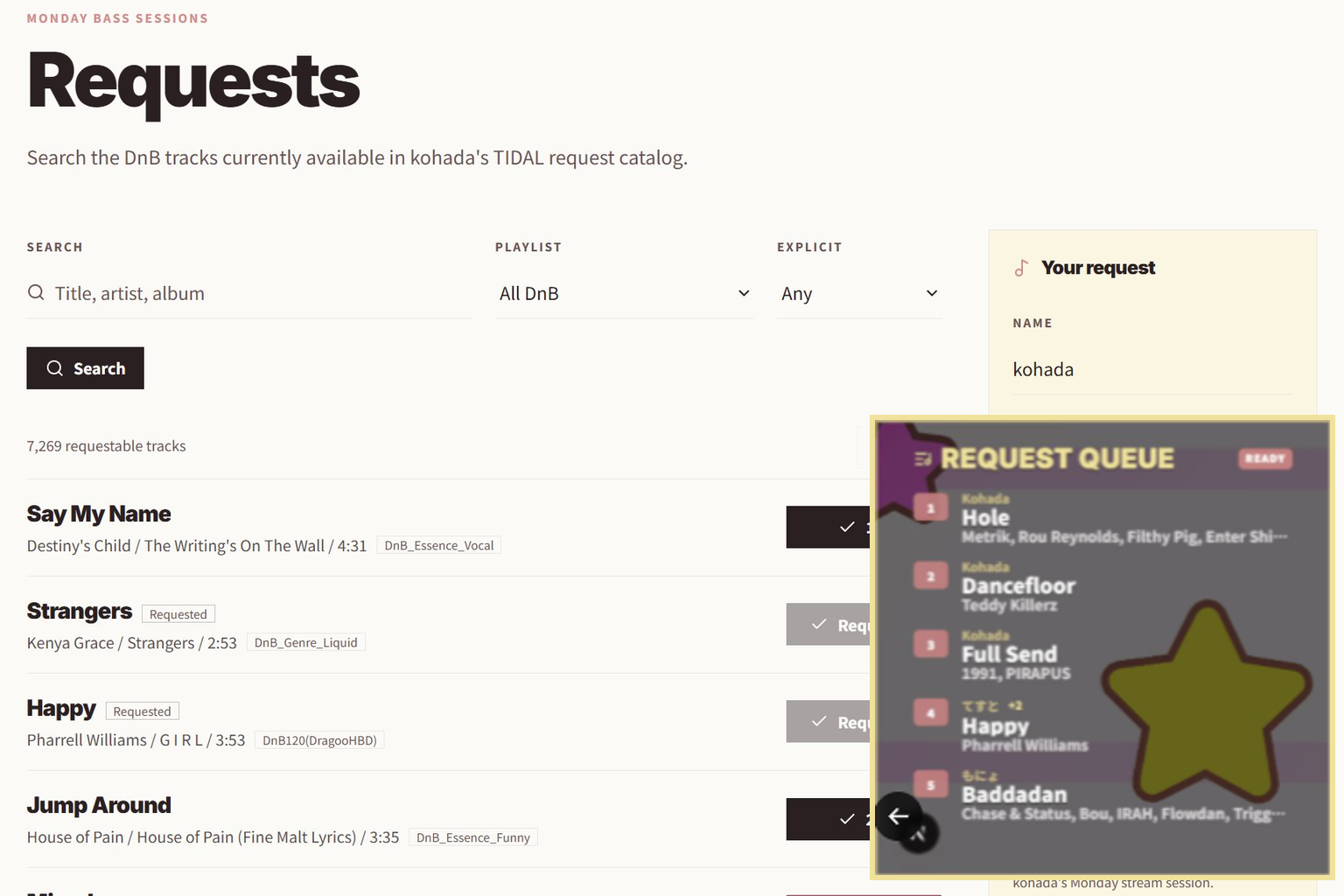Click Full Send in the request queue
The height and width of the screenshot is (896, 1344).
tap(1009, 654)
